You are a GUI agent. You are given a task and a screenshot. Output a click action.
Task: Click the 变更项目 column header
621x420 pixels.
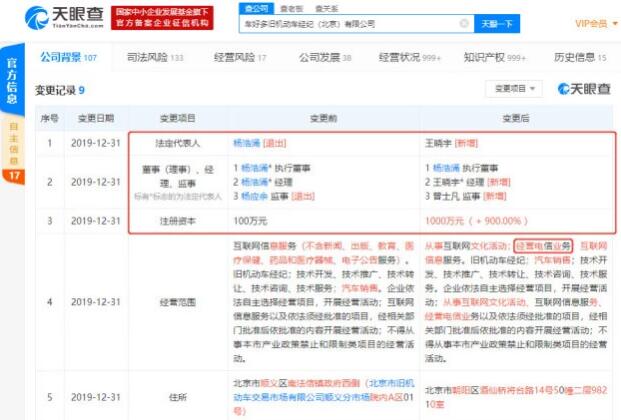[x=178, y=118]
